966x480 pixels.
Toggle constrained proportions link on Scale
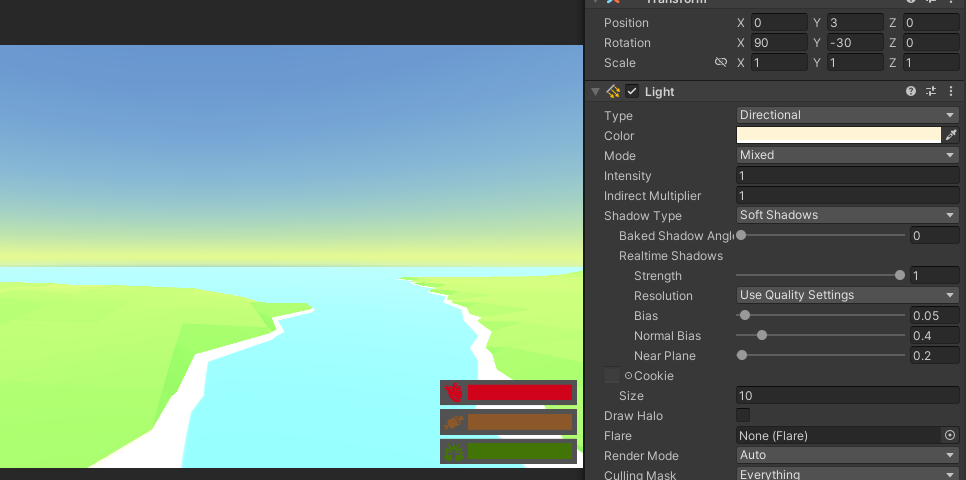pos(721,62)
